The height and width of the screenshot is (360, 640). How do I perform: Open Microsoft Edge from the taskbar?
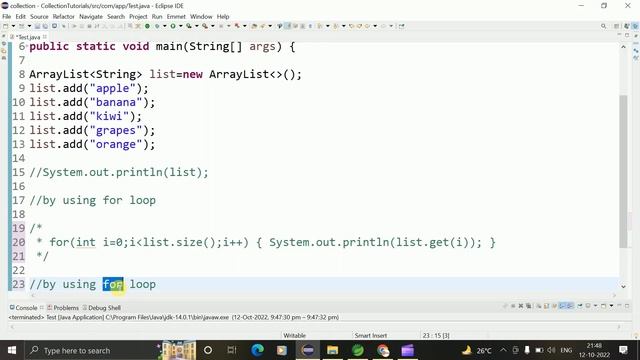(258, 350)
